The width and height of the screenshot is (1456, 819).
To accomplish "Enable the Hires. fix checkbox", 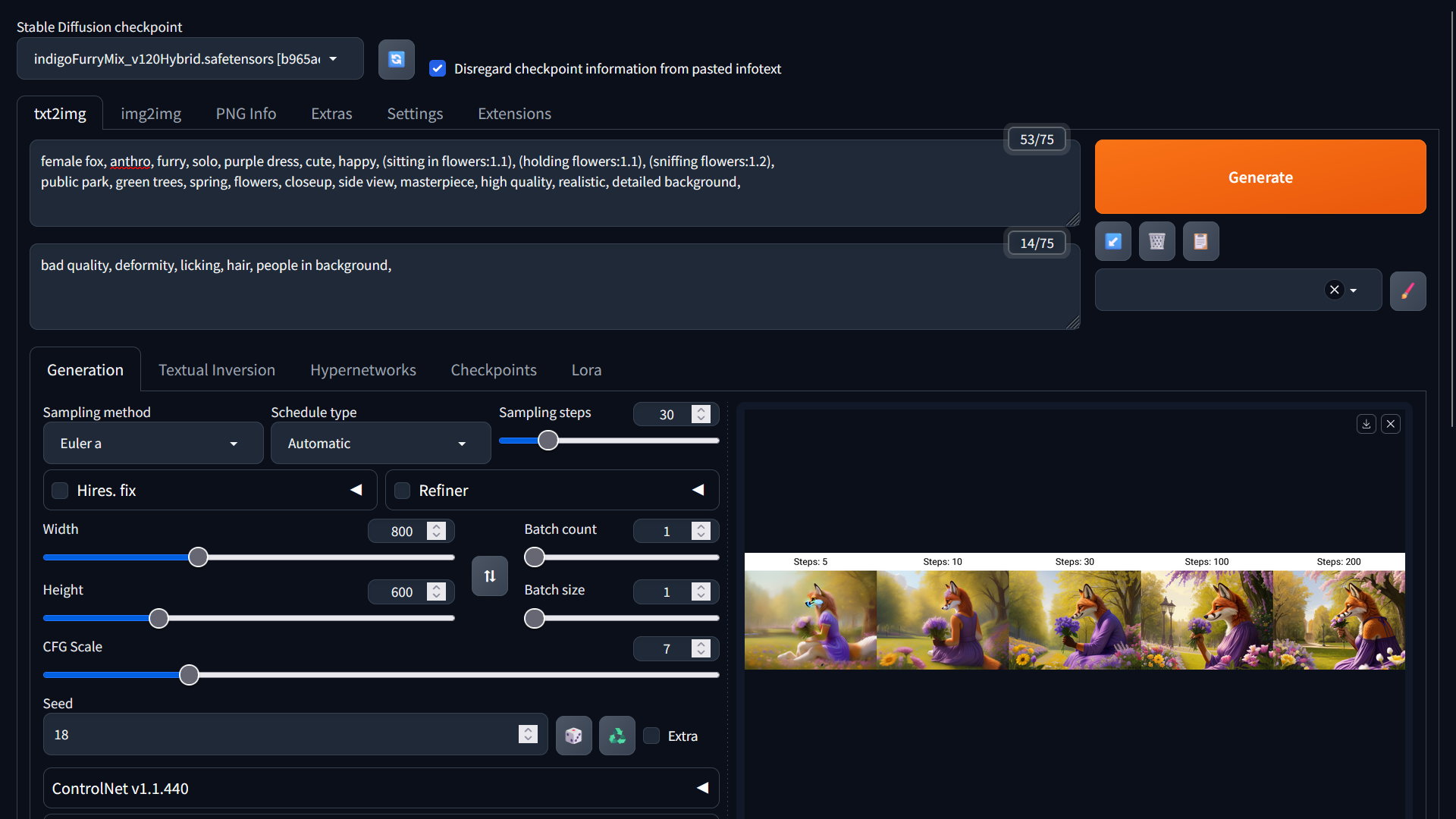I will (x=60, y=491).
